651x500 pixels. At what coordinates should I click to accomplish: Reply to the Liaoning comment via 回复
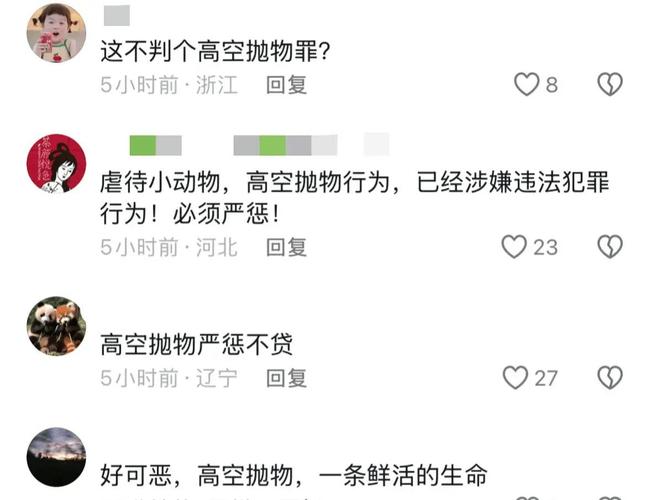[286, 378]
